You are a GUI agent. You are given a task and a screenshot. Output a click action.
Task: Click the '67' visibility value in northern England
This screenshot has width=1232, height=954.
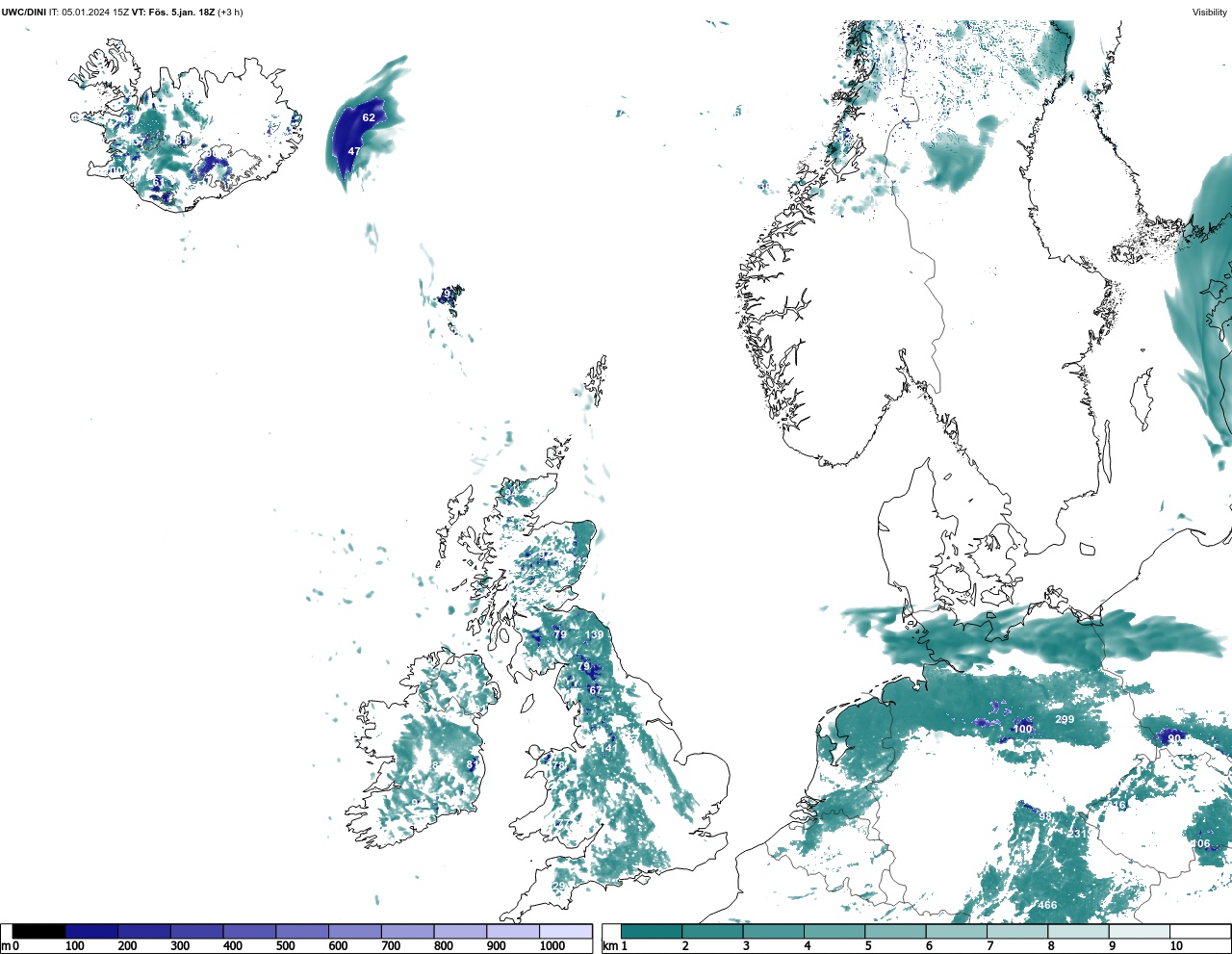[595, 690]
